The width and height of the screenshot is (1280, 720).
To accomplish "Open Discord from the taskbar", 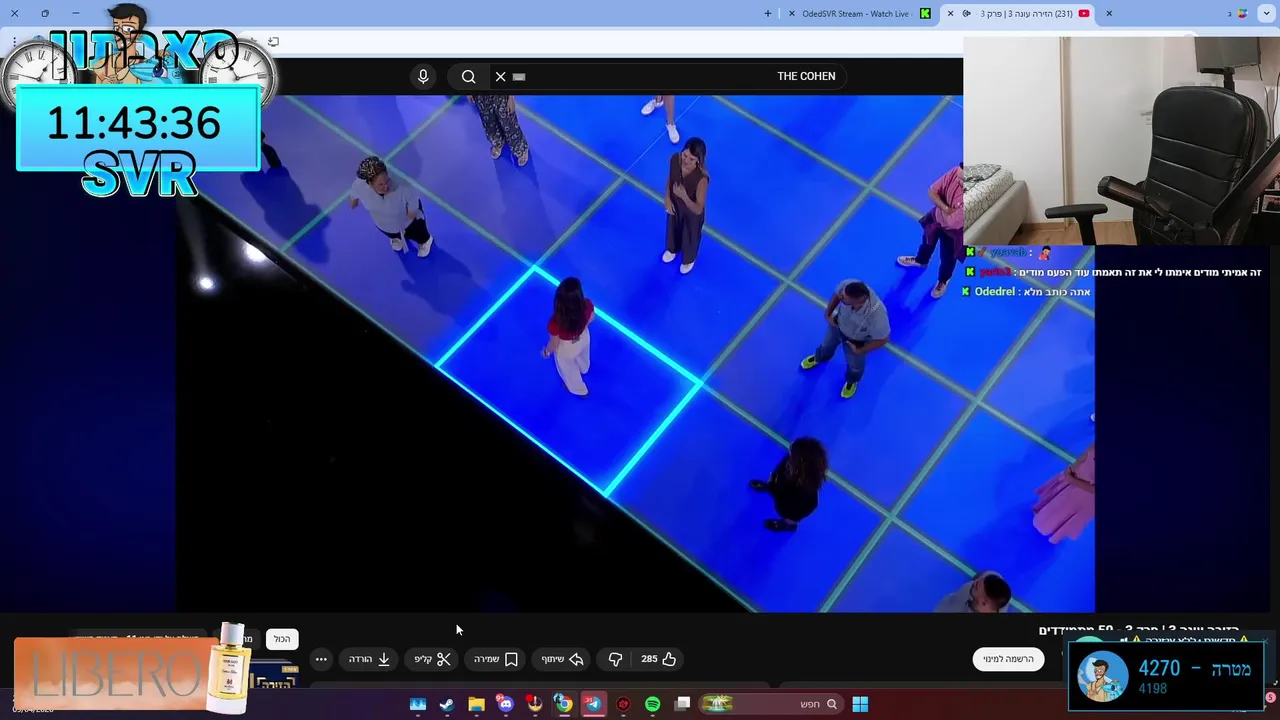I will pyautogui.click(x=506, y=704).
